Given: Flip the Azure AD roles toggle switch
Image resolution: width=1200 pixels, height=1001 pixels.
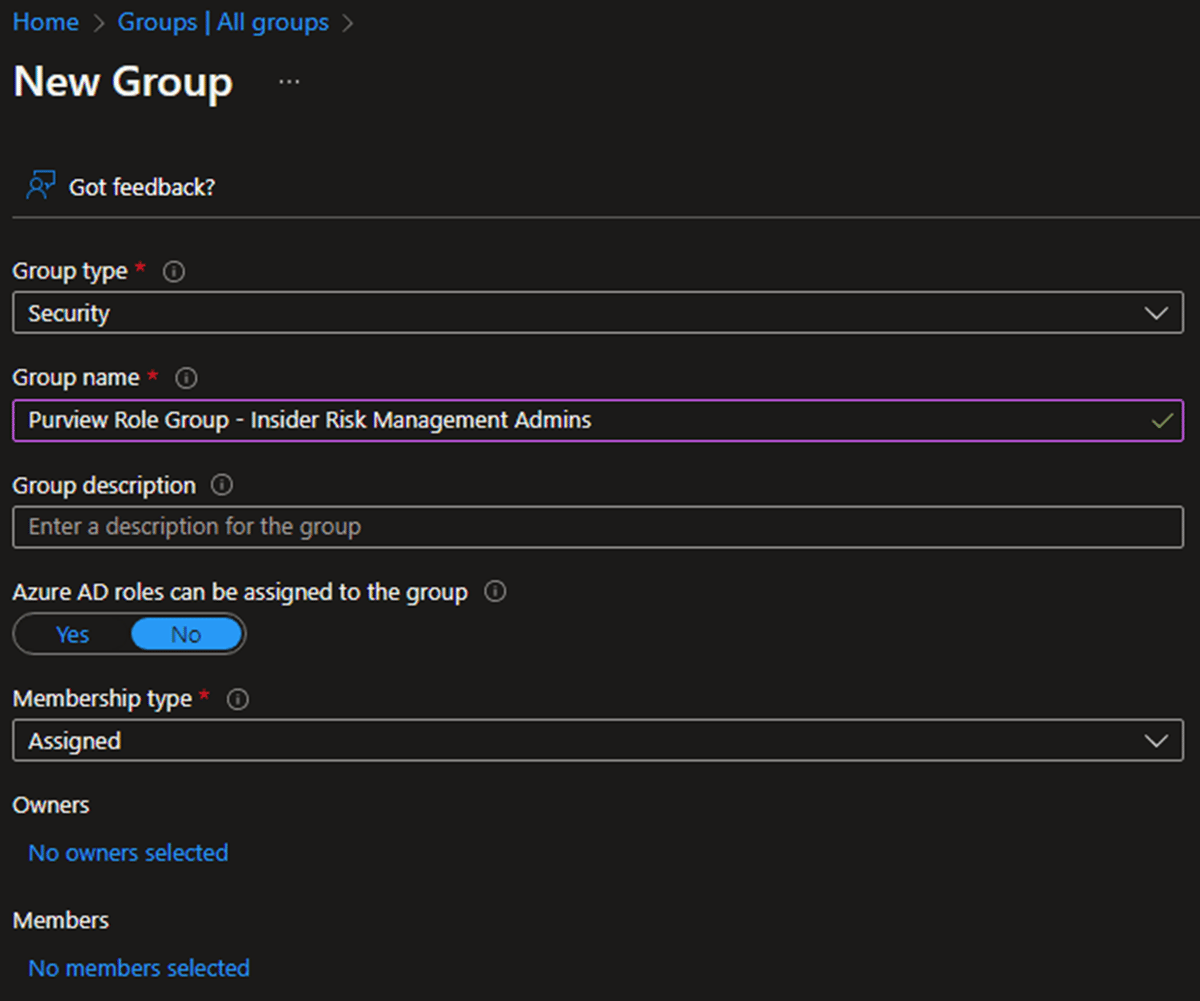Looking at the screenshot, I should click(x=129, y=634).
